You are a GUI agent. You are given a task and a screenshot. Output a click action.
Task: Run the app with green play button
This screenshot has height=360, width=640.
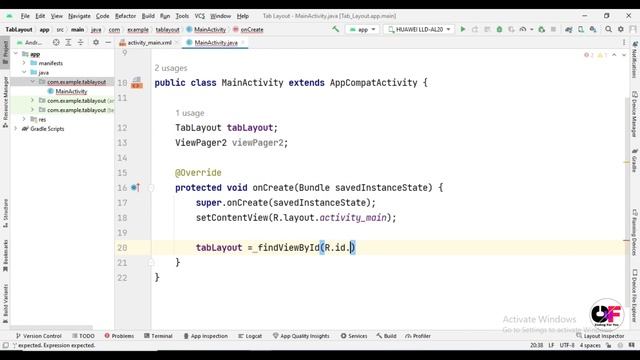click(463, 29)
